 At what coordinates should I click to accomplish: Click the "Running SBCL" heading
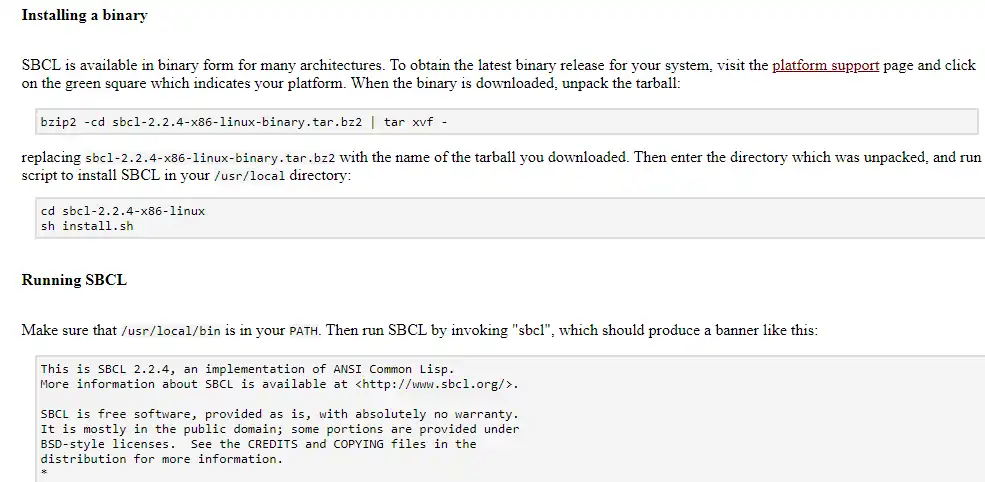click(74, 280)
